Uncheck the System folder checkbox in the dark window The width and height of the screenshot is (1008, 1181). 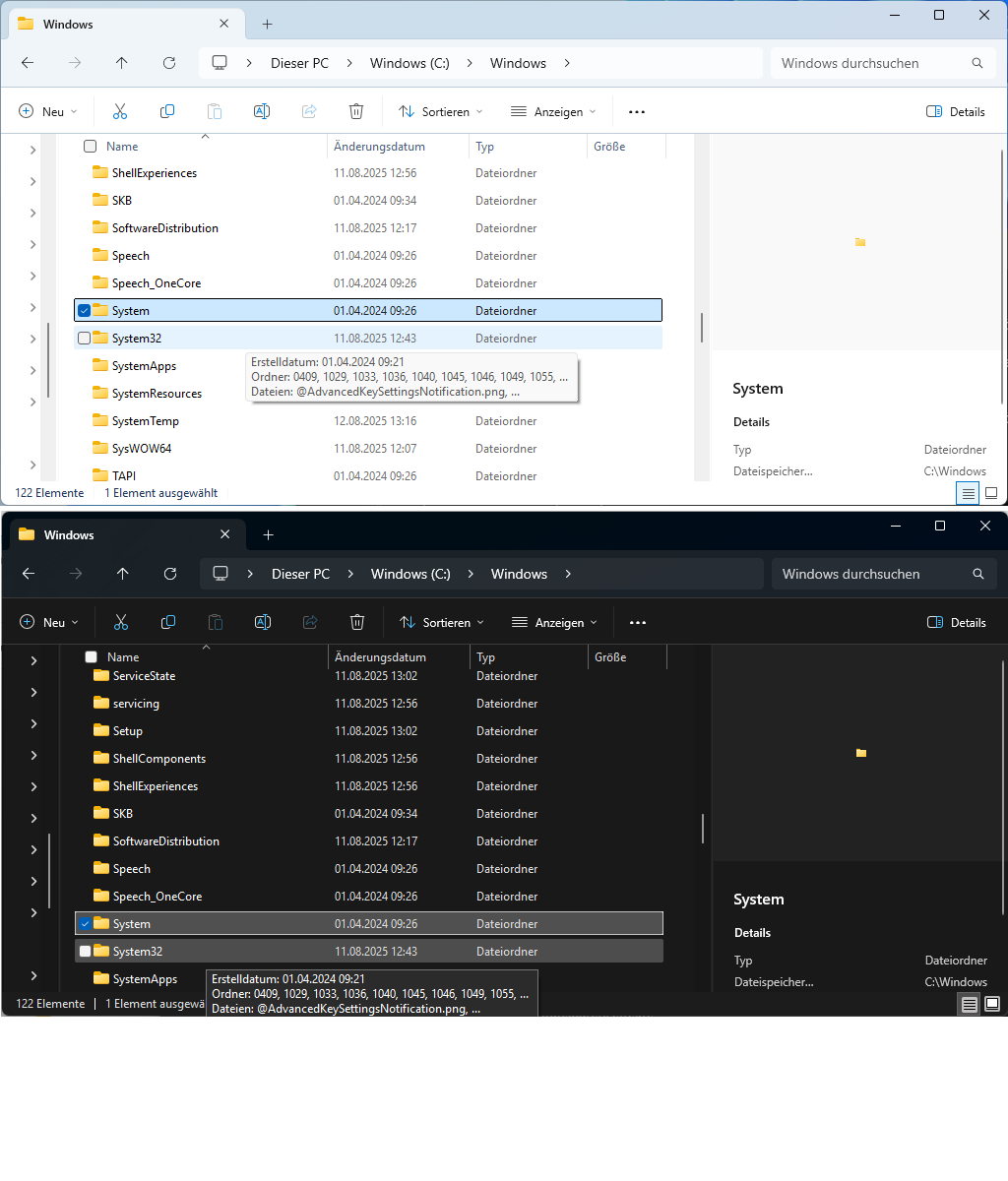coord(85,924)
